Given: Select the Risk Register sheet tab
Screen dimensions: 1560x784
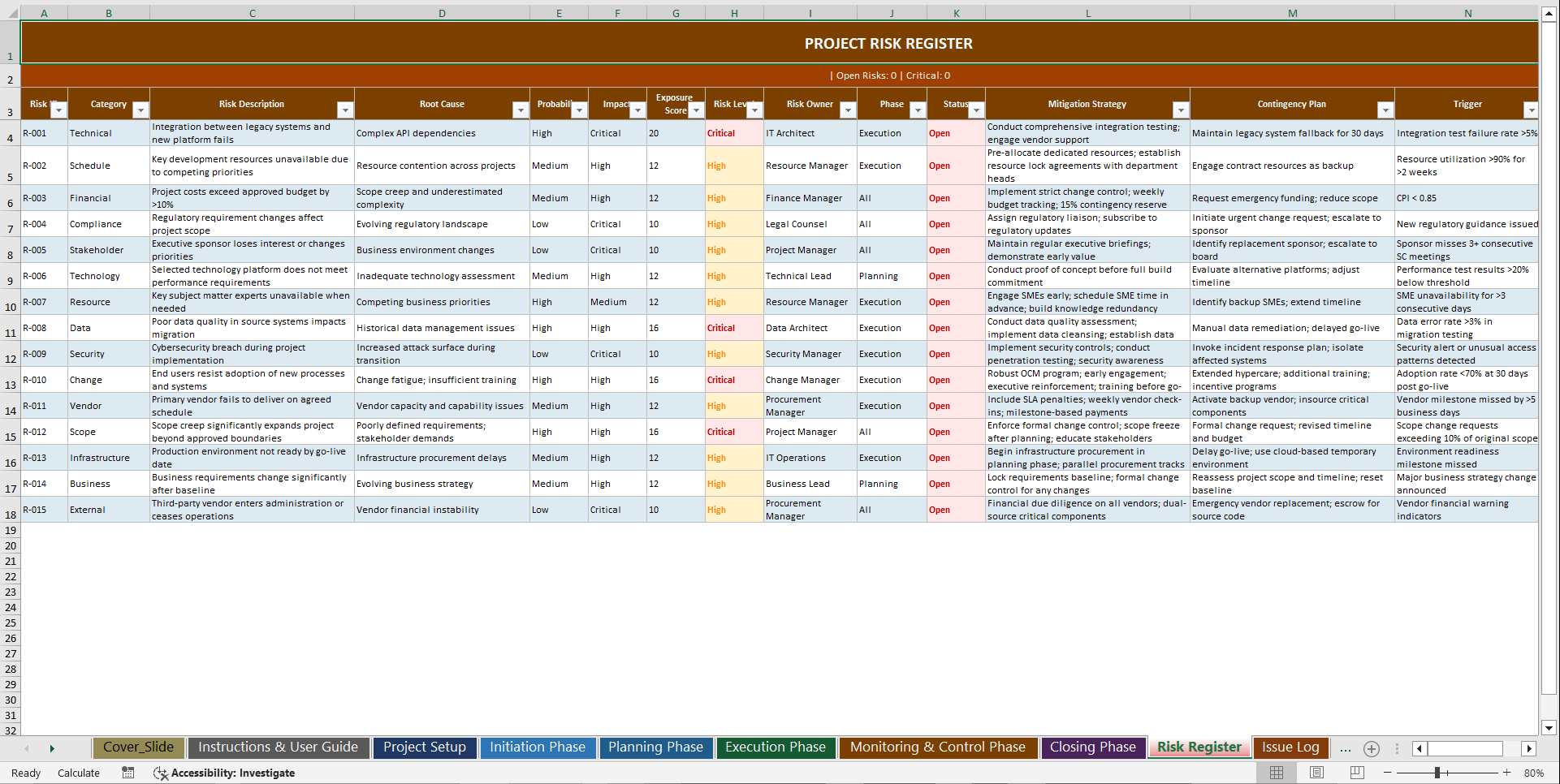Looking at the screenshot, I should pyautogui.click(x=1199, y=747).
